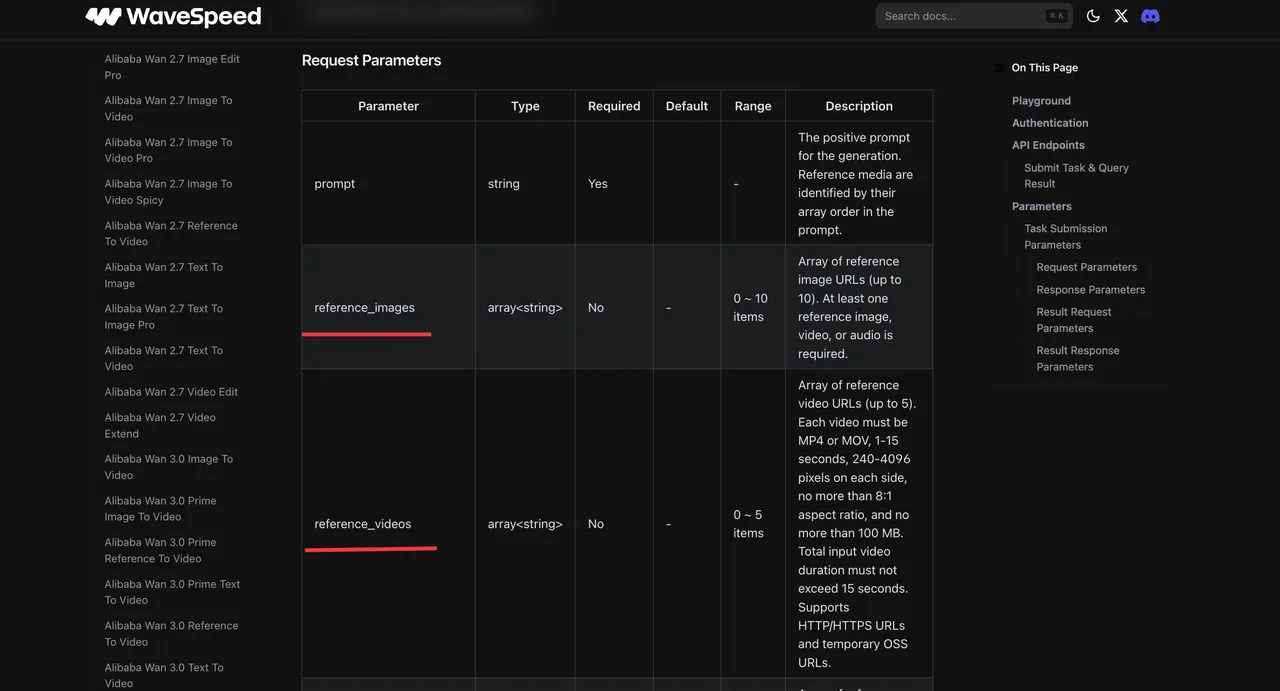Jump to Authentication section
1280x691 pixels.
[x=1050, y=123]
